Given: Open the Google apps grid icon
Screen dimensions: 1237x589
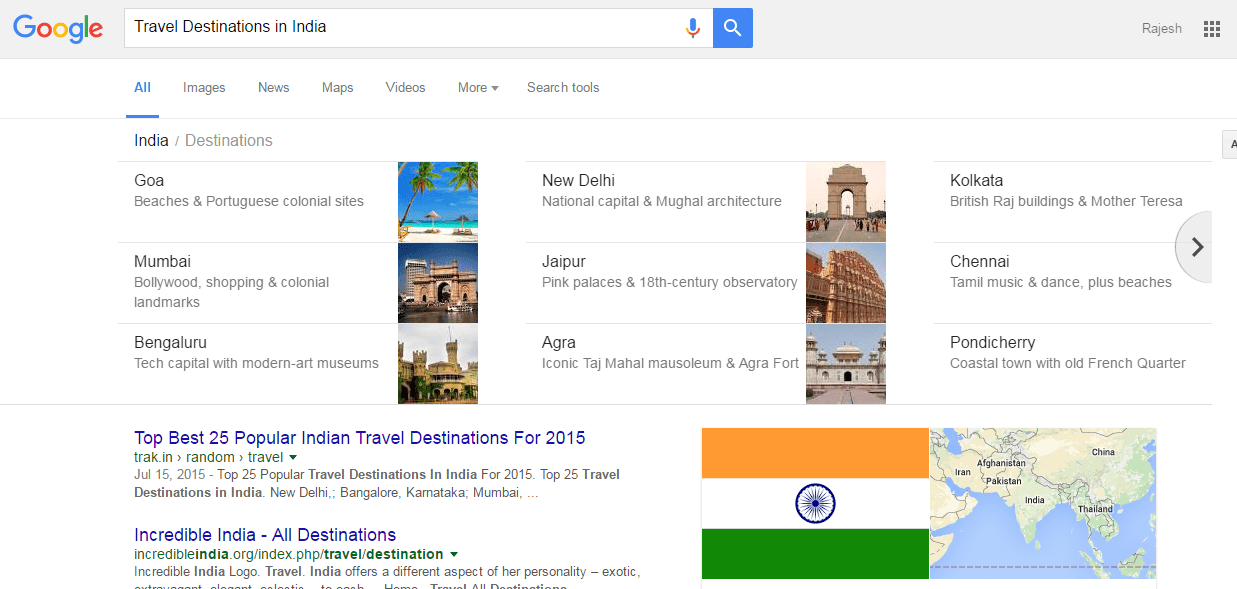Looking at the screenshot, I should coord(1212,29).
